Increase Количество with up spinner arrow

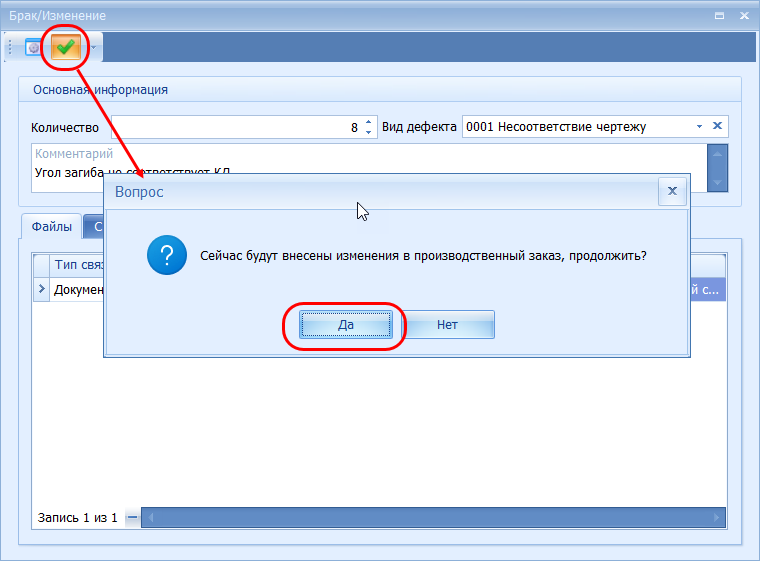pyautogui.click(x=368, y=122)
